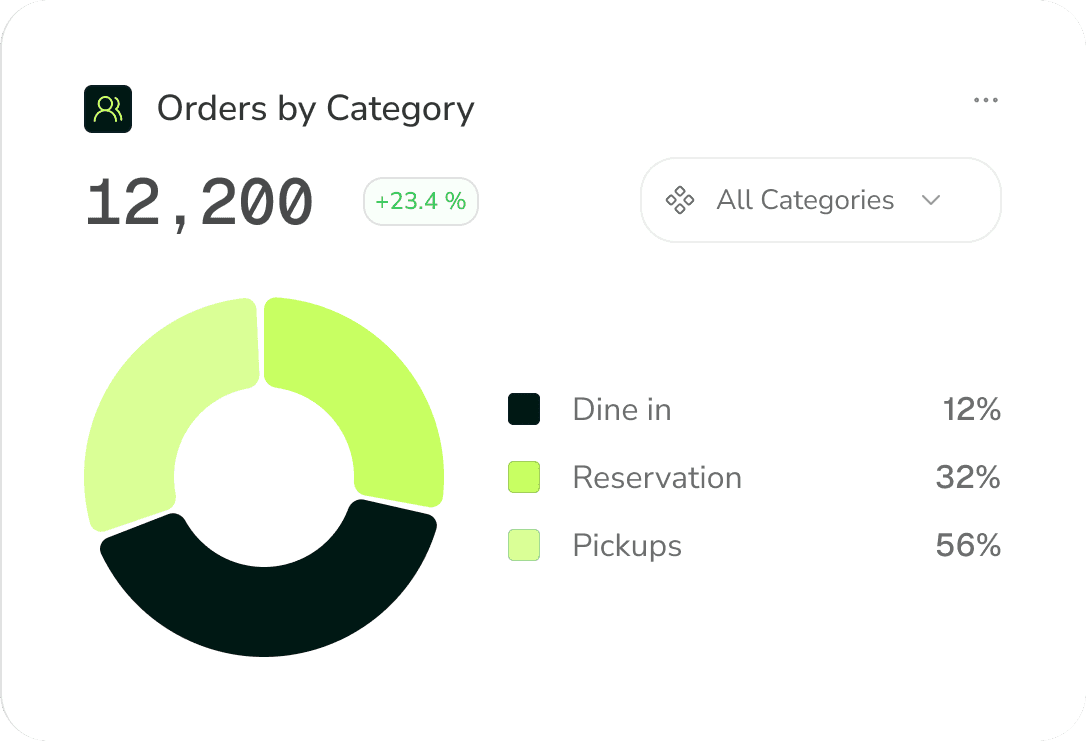Click the four-diamond categories icon

pyautogui.click(x=679, y=200)
